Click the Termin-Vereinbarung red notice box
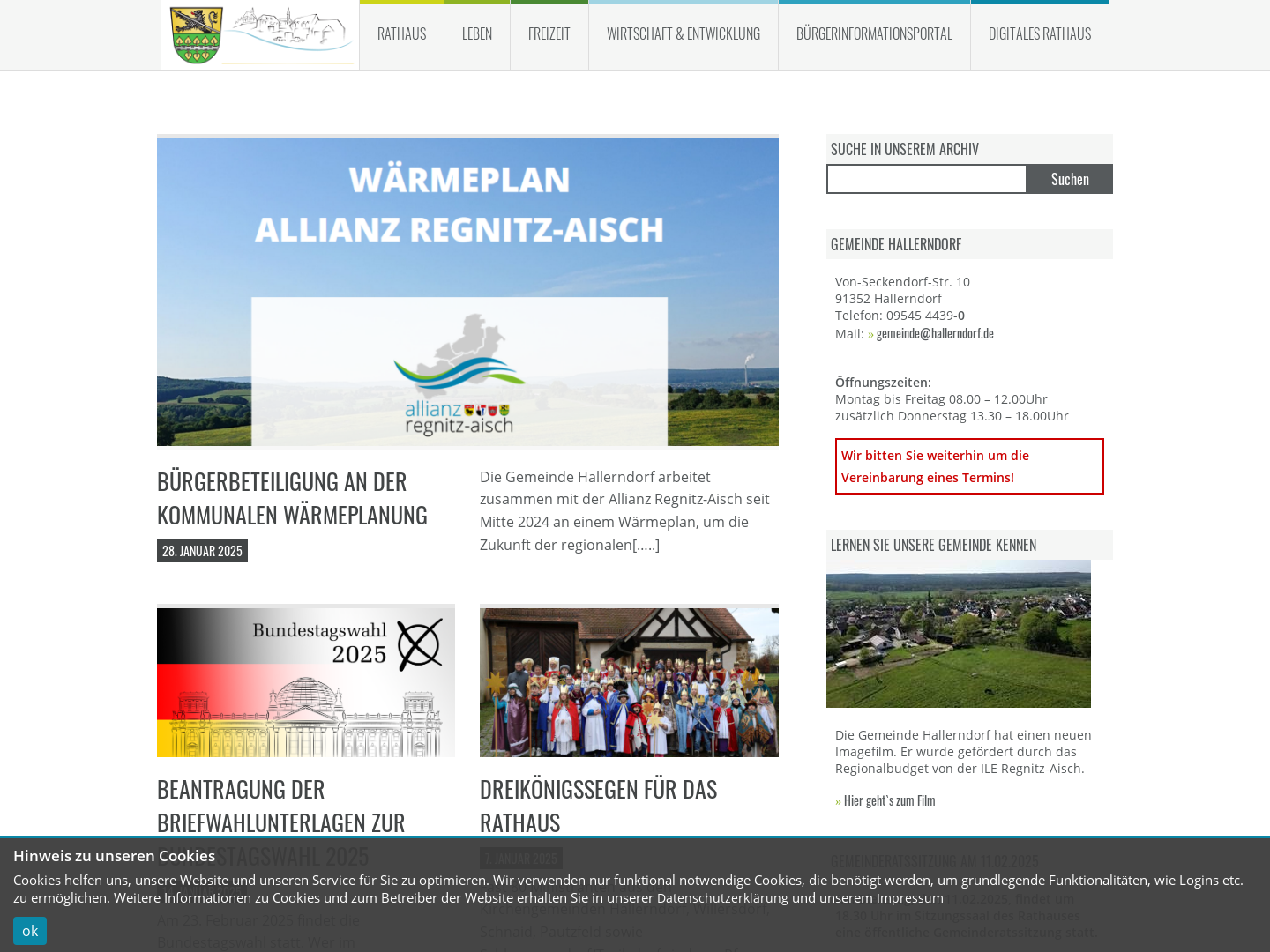Screen dimensions: 1270x952 [x=969, y=466]
